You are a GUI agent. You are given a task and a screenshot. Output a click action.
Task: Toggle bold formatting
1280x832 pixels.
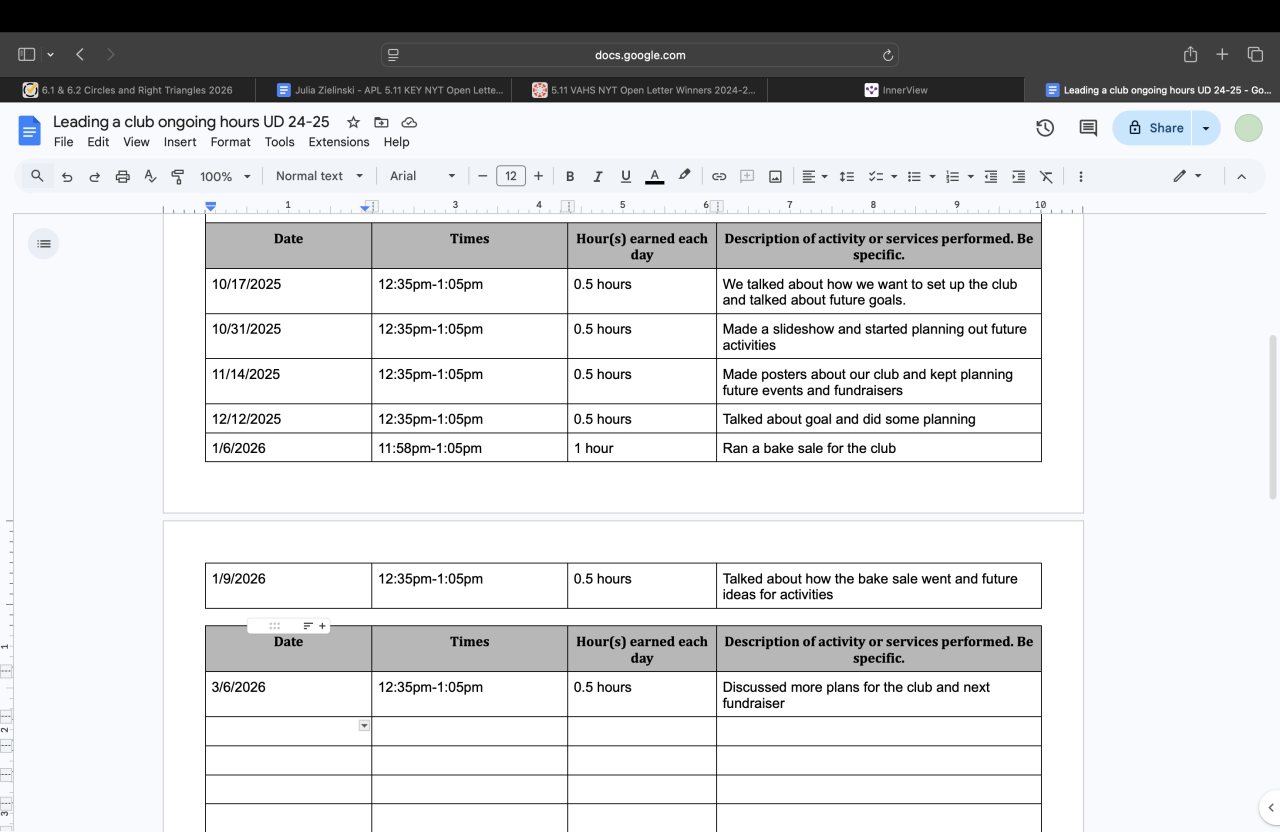click(570, 176)
